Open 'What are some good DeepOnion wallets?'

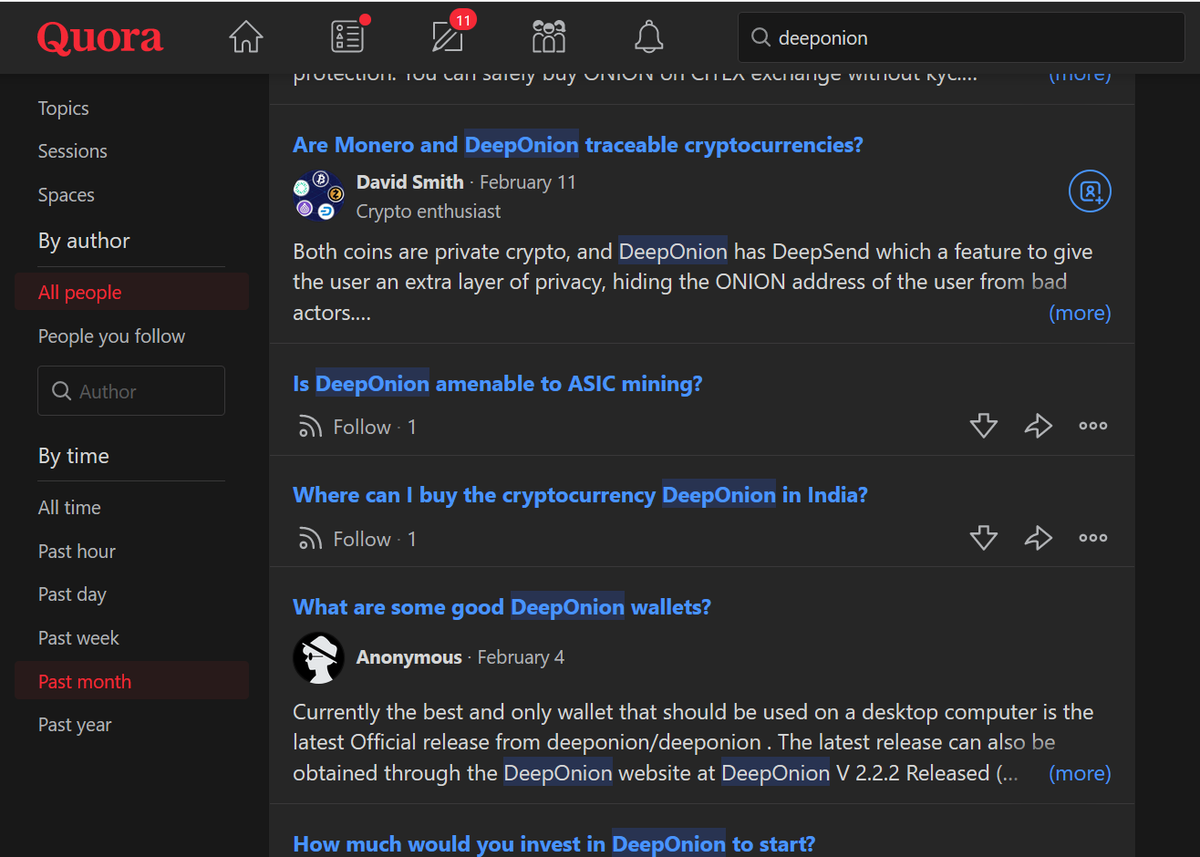point(502,607)
